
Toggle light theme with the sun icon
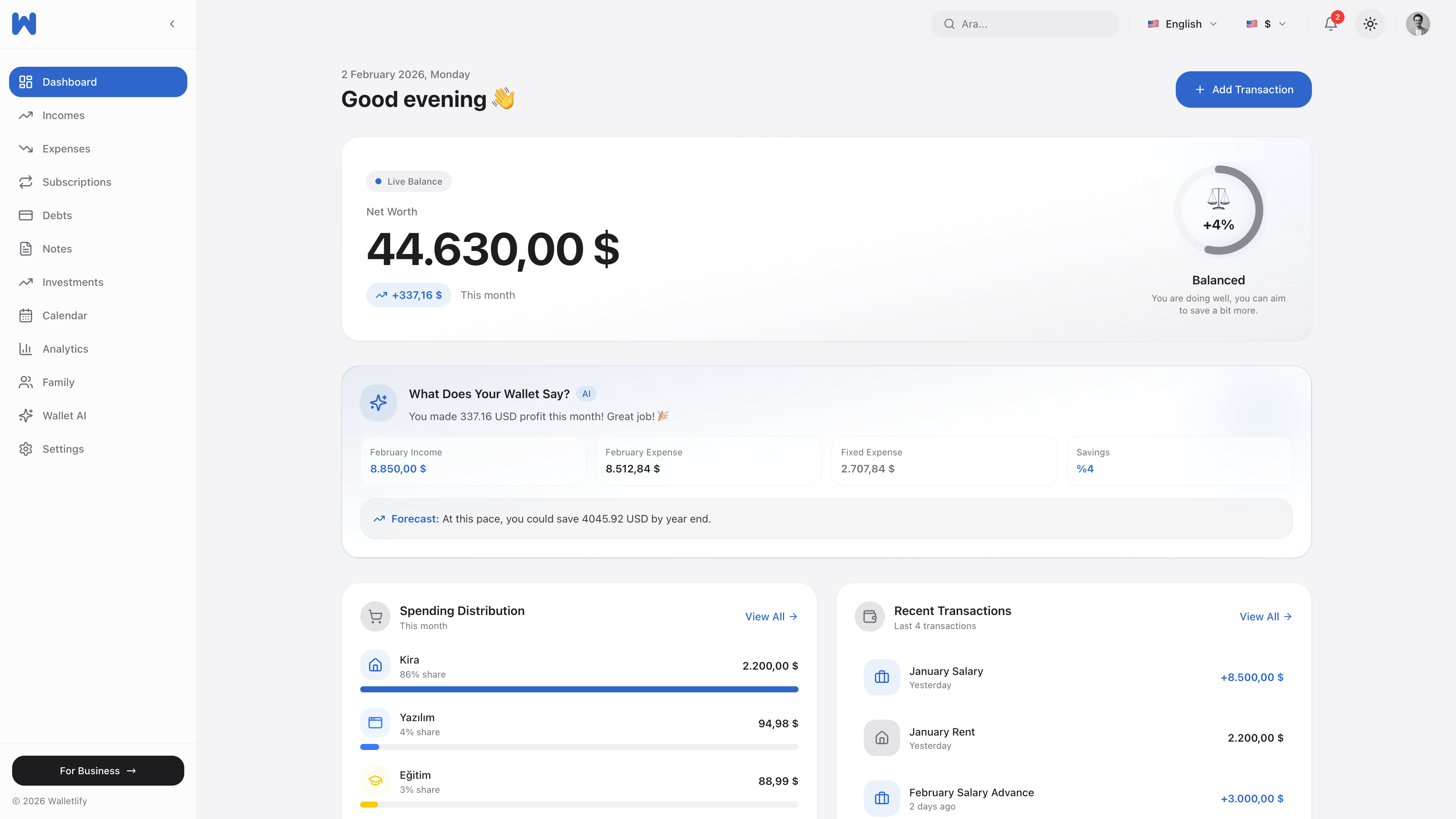(x=1370, y=24)
